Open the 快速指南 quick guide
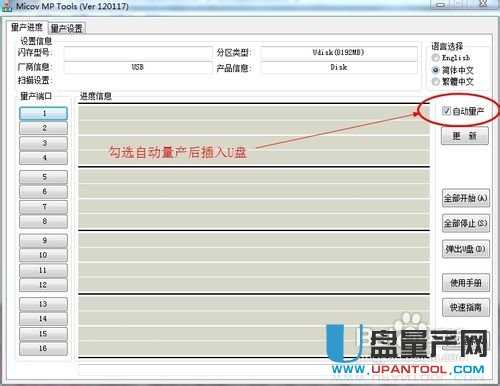 [466, 307]
